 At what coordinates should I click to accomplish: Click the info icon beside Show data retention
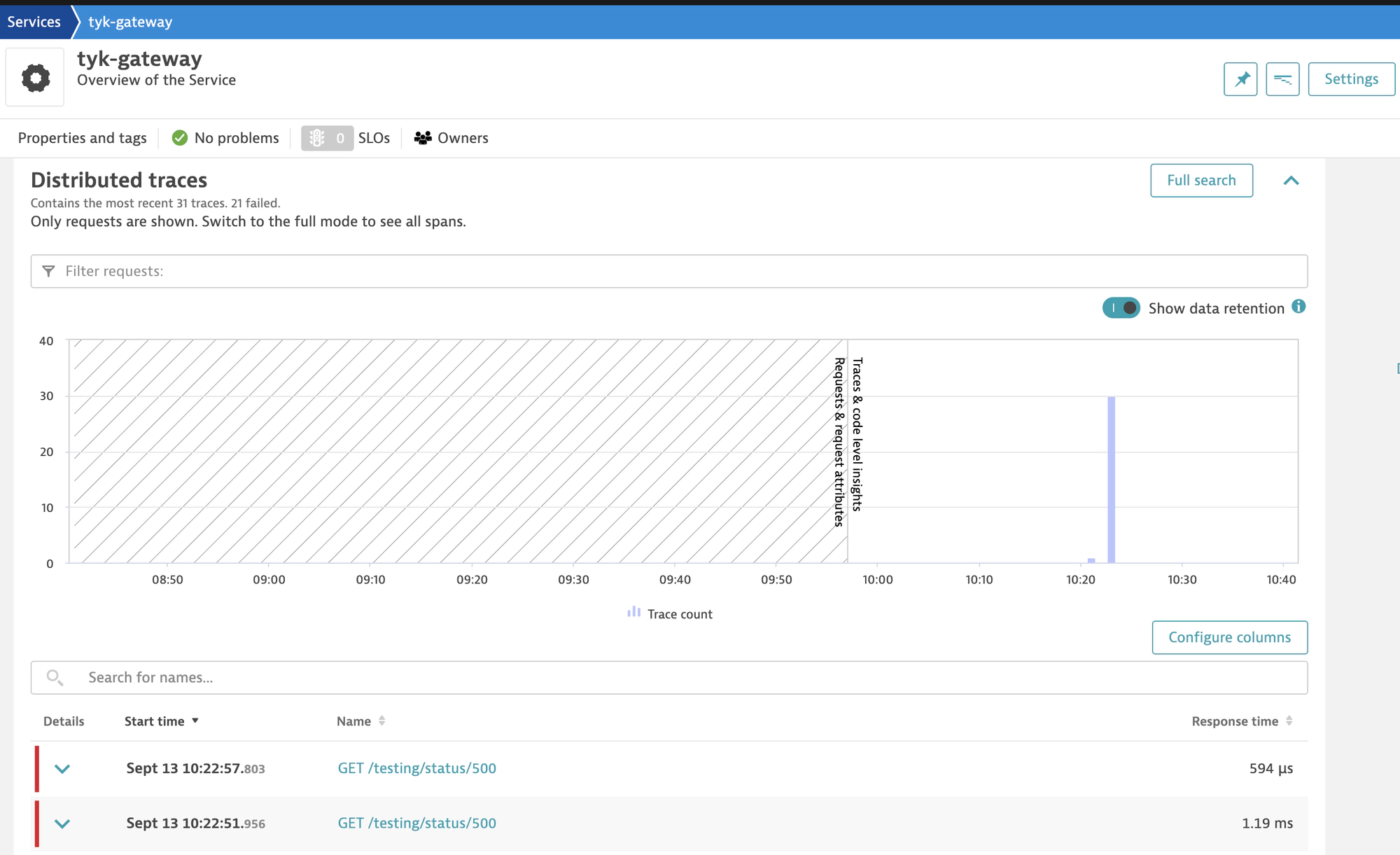point(1300,307)
